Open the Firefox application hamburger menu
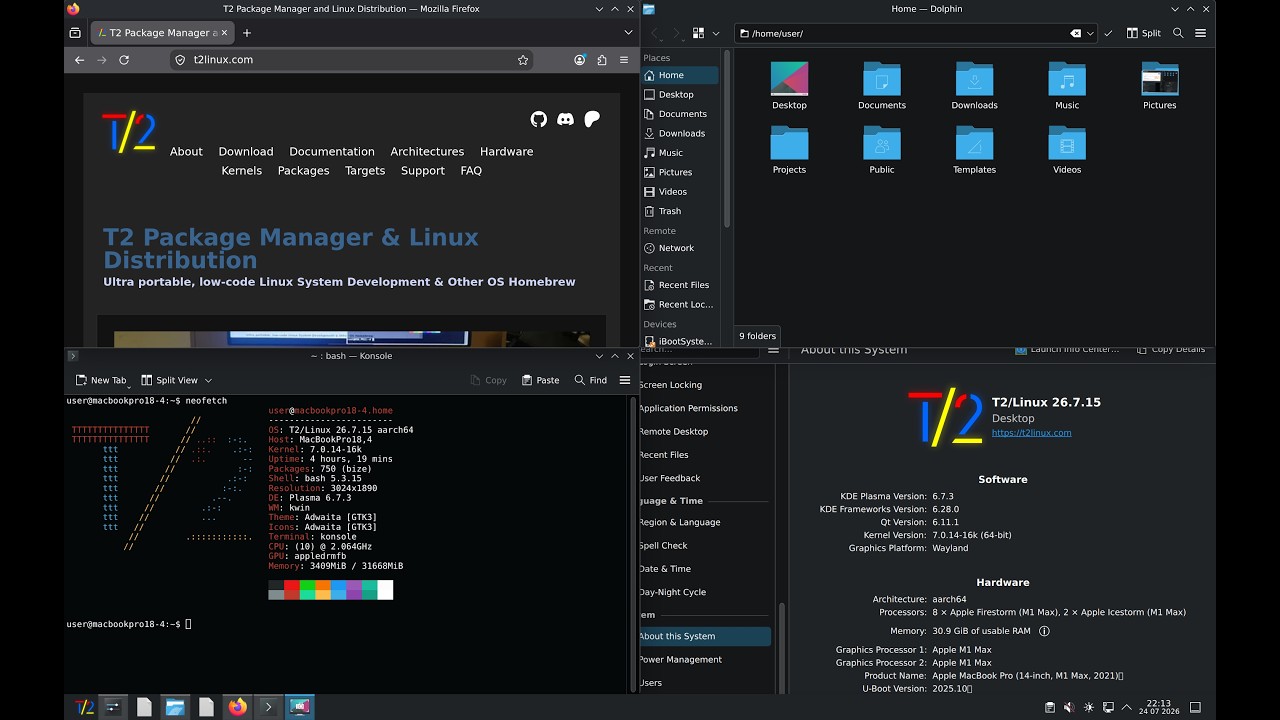This screenshot has width=1280, height=720. pyautogui.click(x=626, y=60)
